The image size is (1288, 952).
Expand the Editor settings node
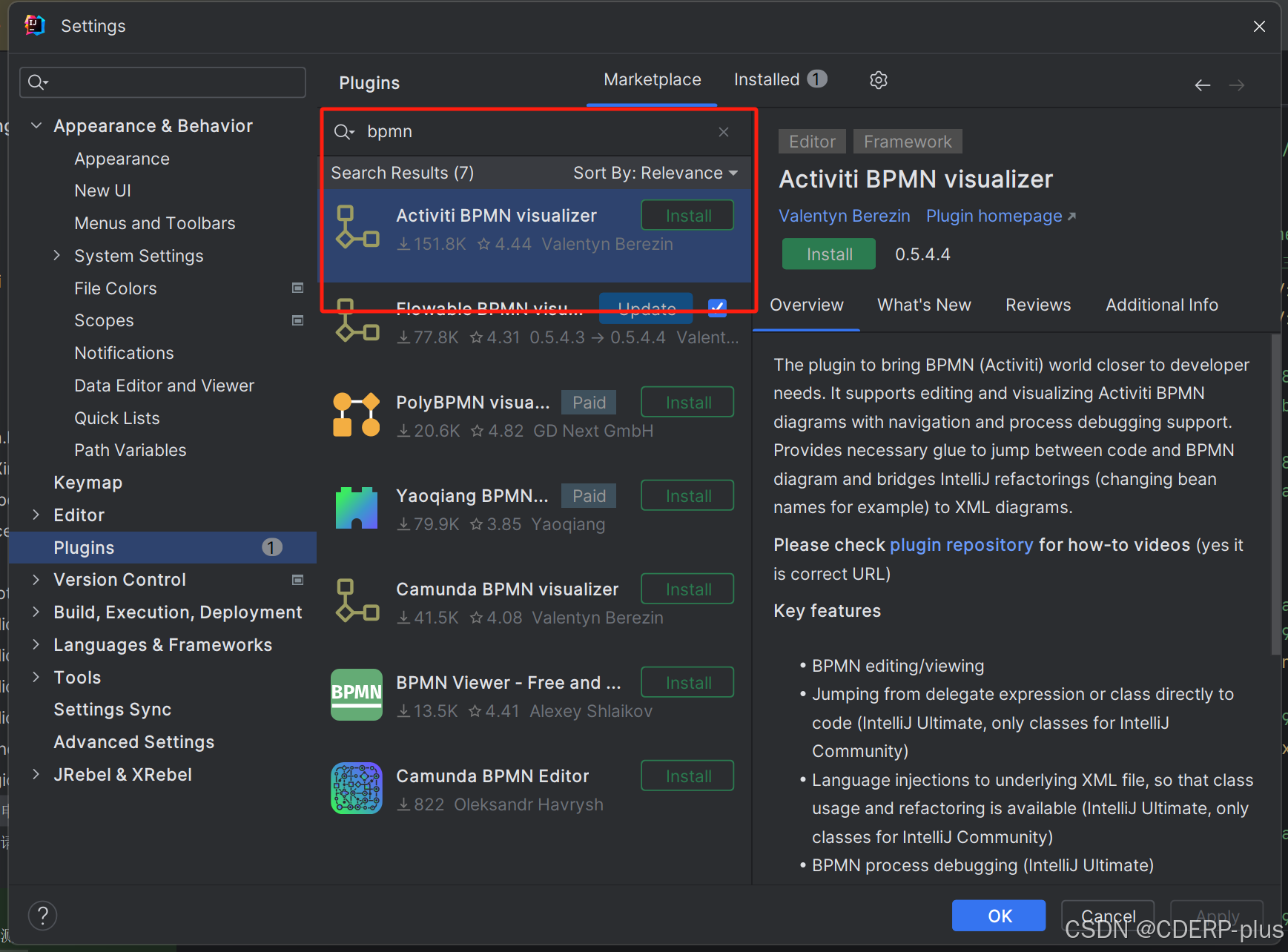(x=36, y=515)
